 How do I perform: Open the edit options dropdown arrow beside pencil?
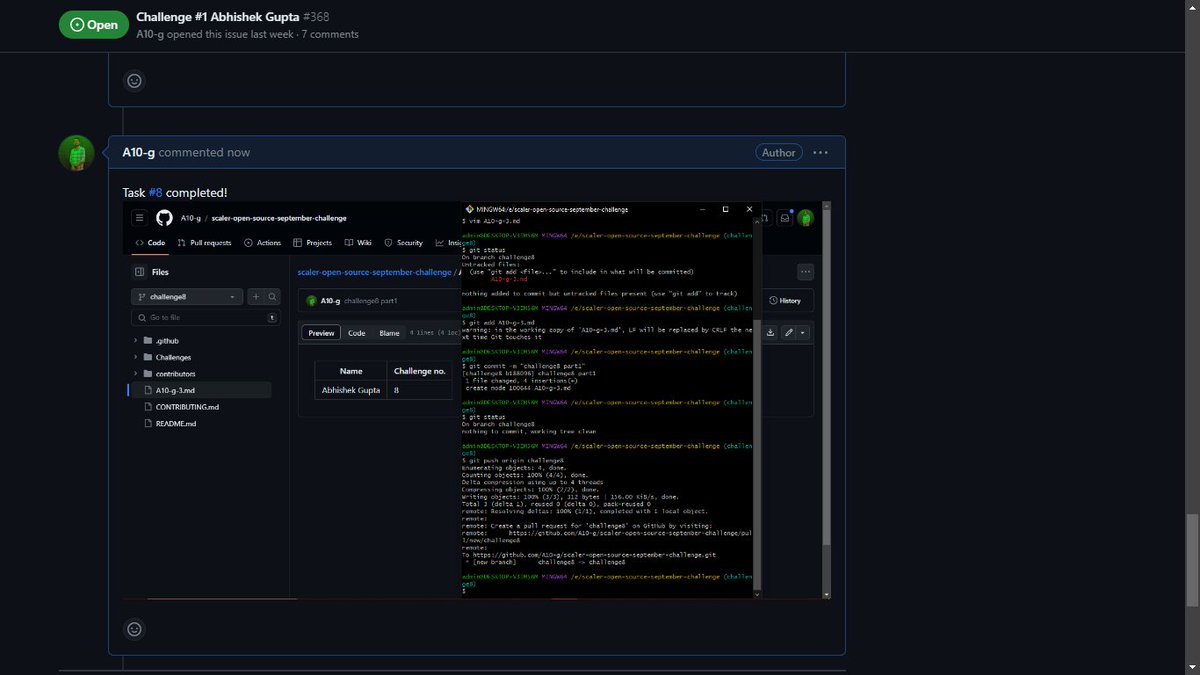(x=802, y=333)
